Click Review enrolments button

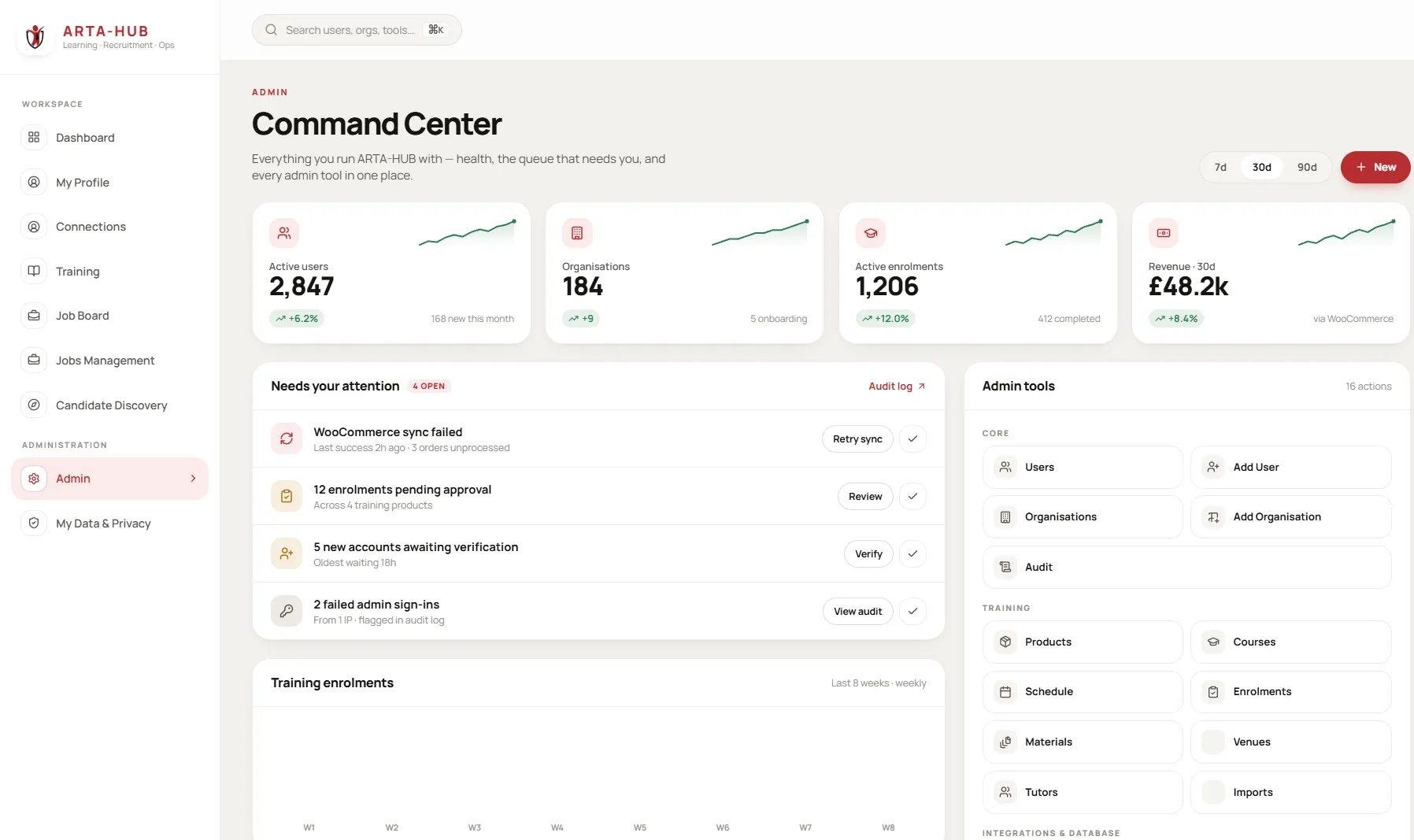pos(865,496)
